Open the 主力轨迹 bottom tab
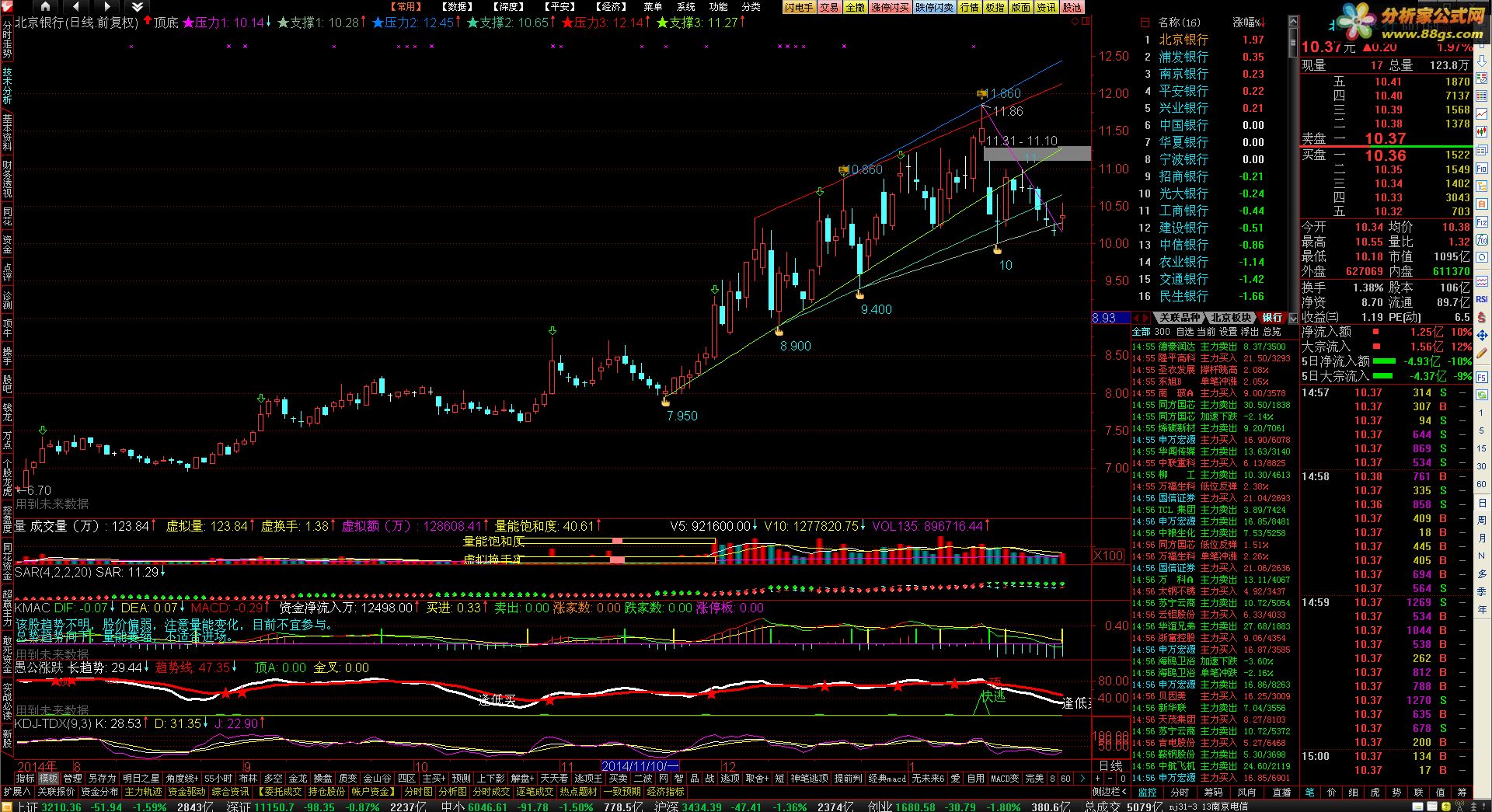Viewport: 1492px width, 812px height. point(143,792)
